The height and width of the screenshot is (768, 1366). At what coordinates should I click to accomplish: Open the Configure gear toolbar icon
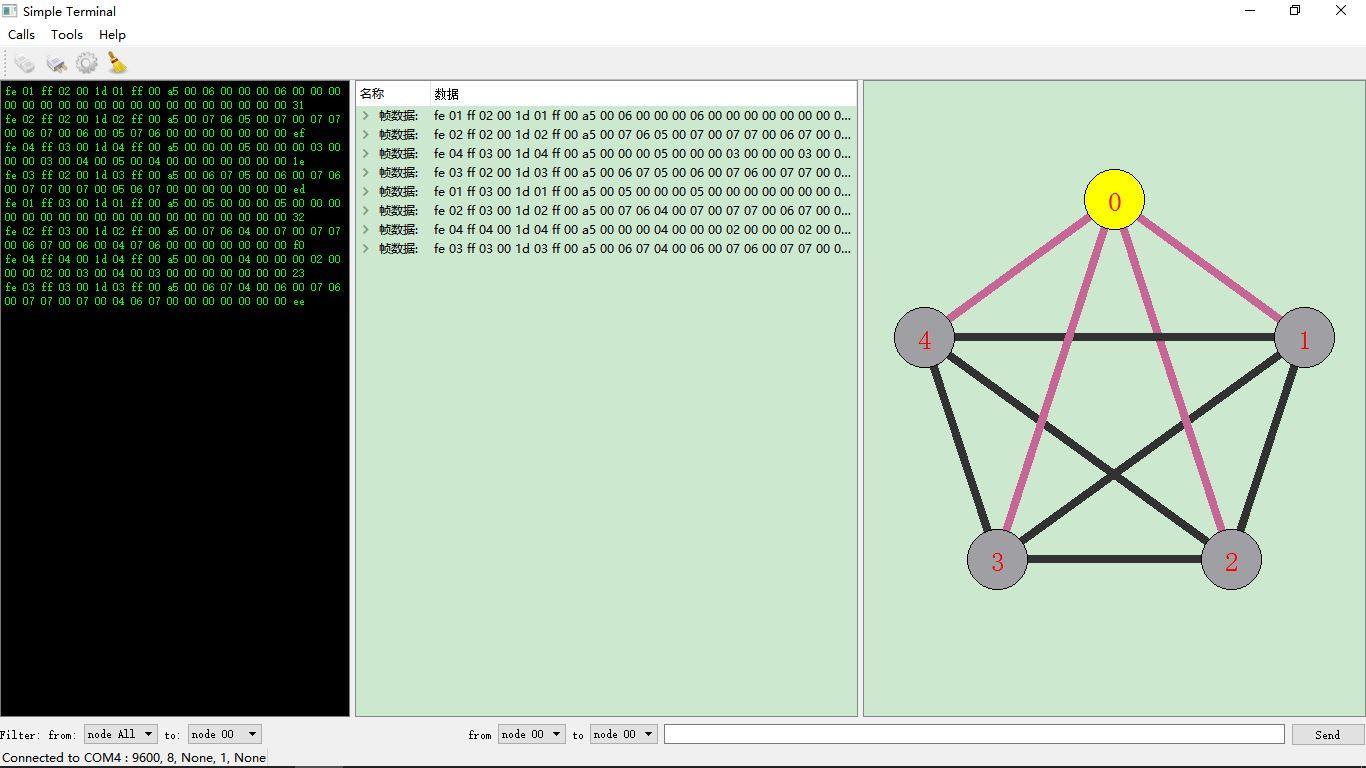87,63
